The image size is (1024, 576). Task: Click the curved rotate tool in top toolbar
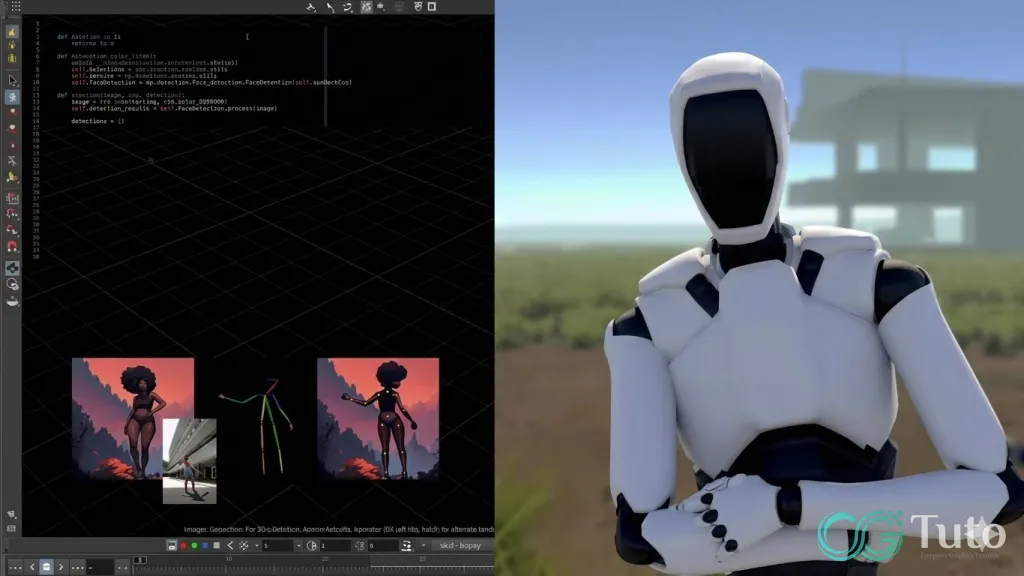(x=347, y=7)
